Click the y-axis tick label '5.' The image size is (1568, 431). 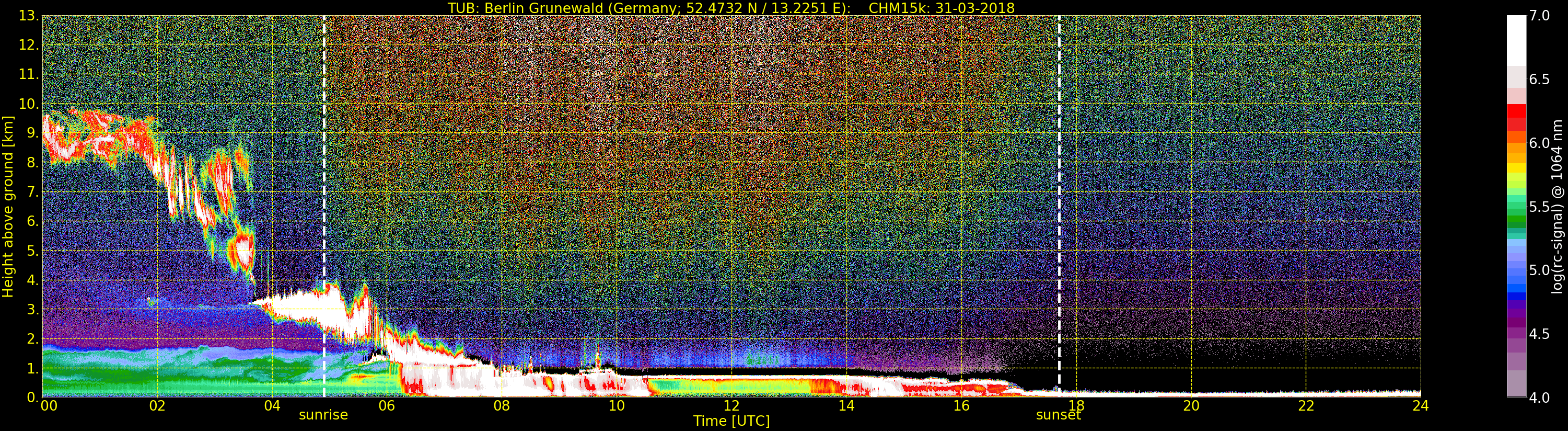click(32, 251)
